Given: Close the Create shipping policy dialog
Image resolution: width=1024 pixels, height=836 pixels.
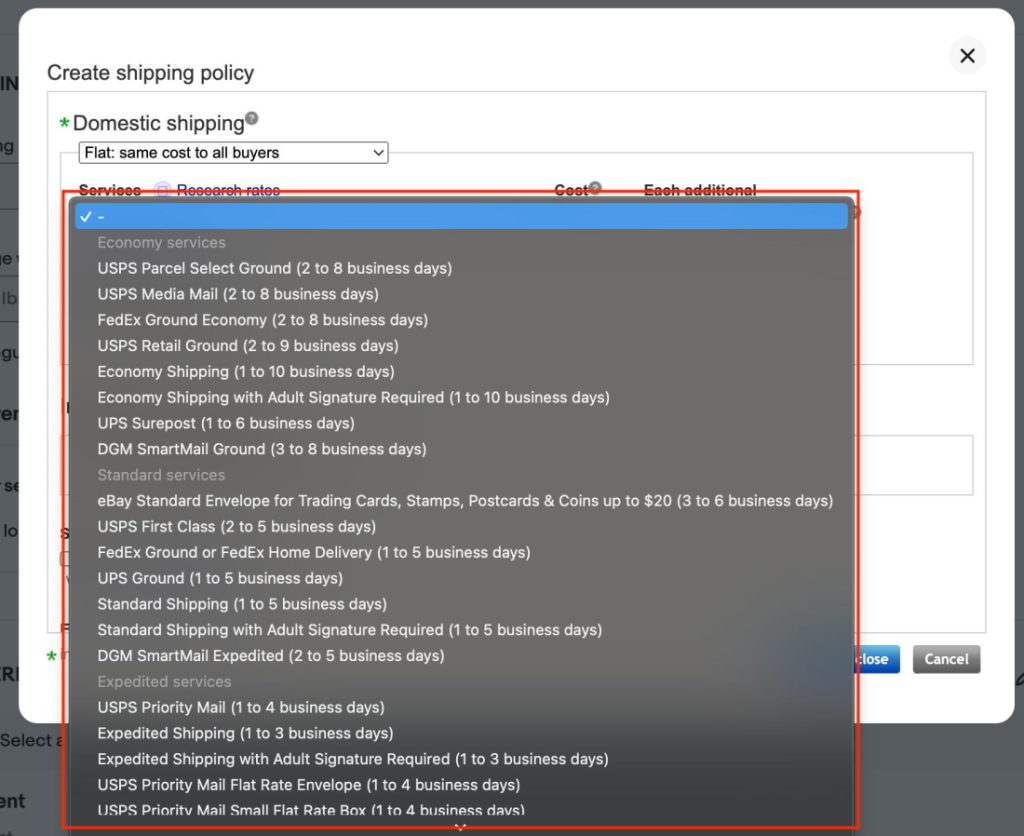Looking at the screenshot, I should tap(967, 56).
